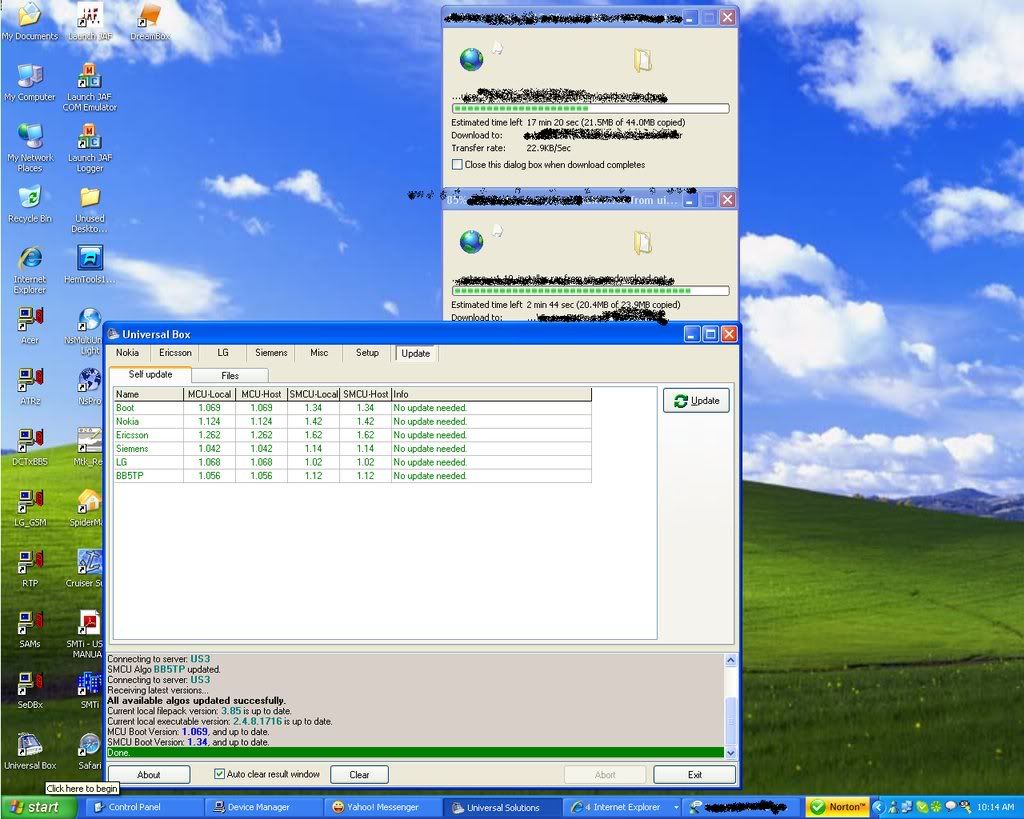Viewport: 1024px width, 819px height.
Task: Select the SMTi desktop icon below the manual
Action: pos(89,690)
